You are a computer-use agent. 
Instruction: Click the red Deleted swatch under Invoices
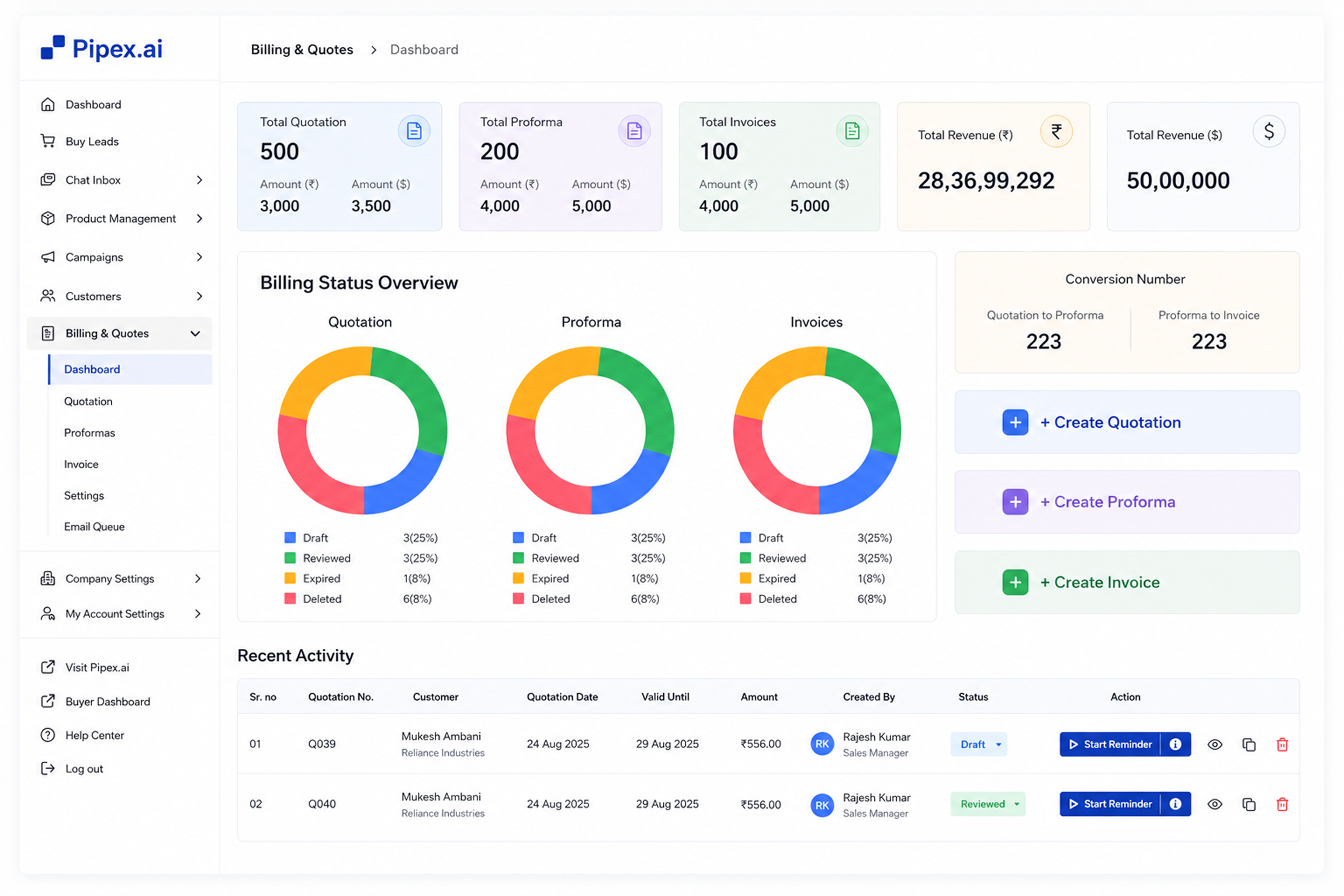(745, 598)
